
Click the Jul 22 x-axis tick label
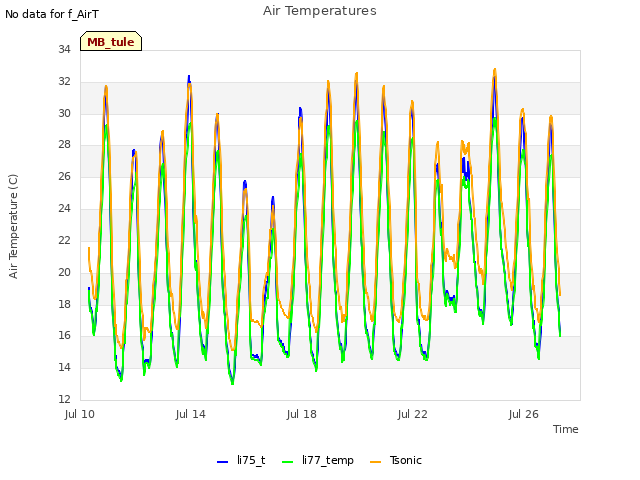pyautogui.click(x=413, y=414)
